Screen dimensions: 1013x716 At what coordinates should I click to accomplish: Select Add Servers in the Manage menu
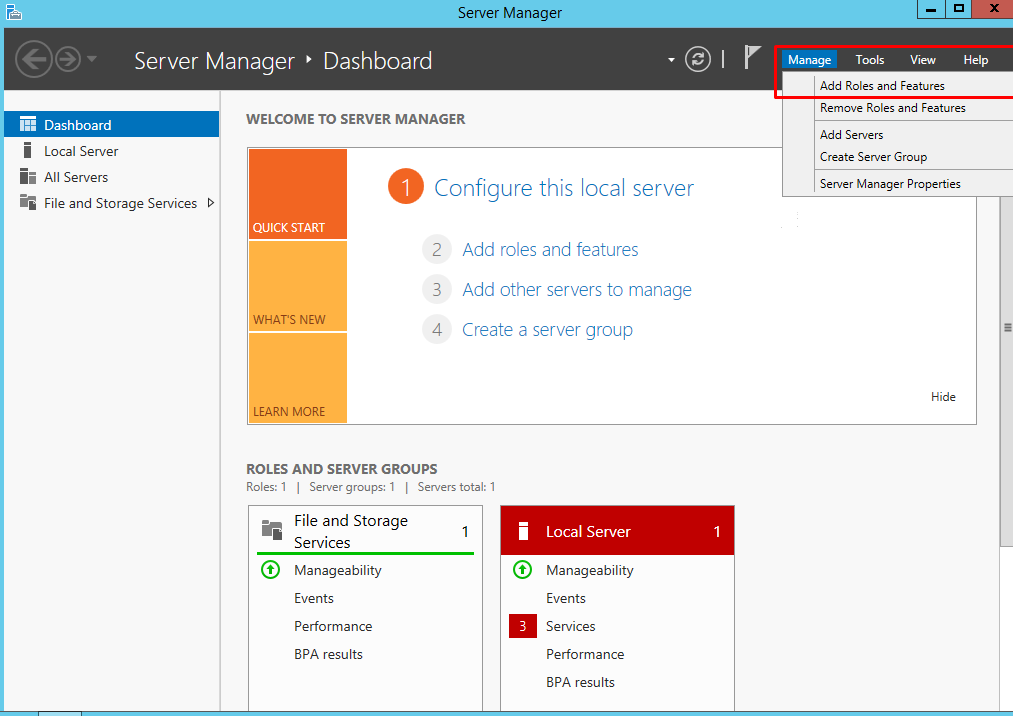coord(898,135)
